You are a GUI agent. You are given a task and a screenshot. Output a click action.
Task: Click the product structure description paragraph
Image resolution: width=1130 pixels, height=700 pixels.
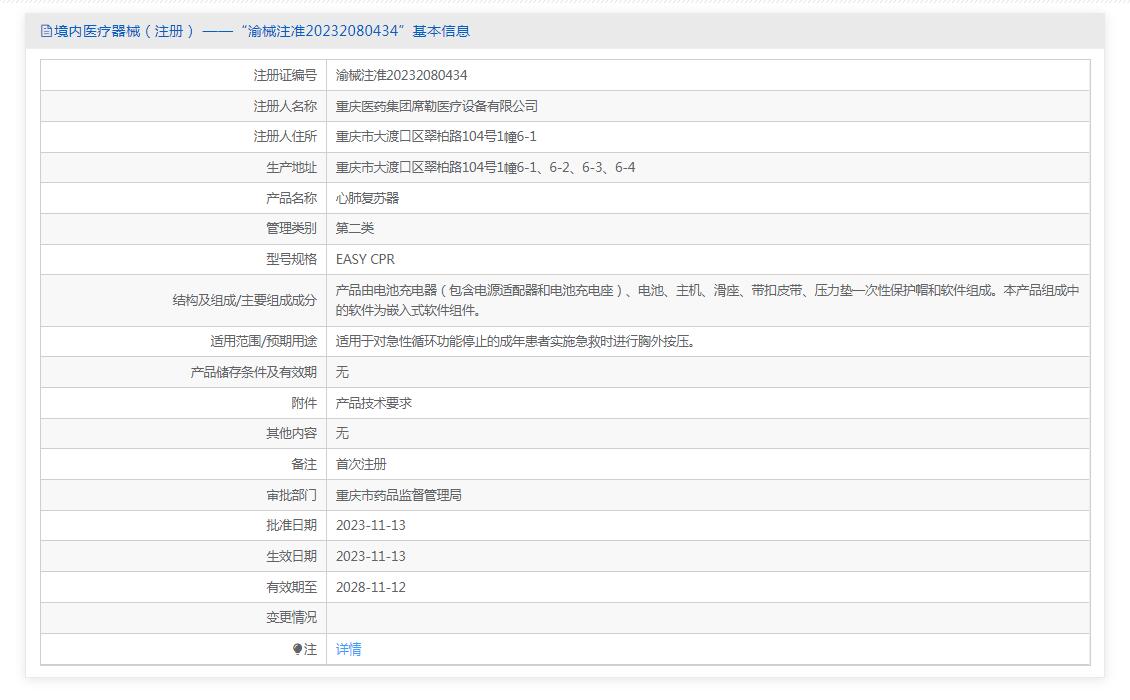coord(707,300)
